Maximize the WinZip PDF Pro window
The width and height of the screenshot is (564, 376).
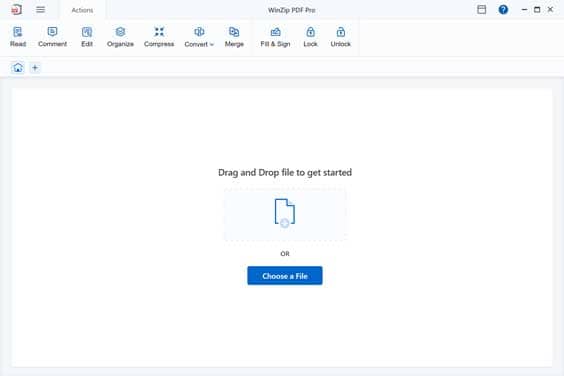[537, 10]
